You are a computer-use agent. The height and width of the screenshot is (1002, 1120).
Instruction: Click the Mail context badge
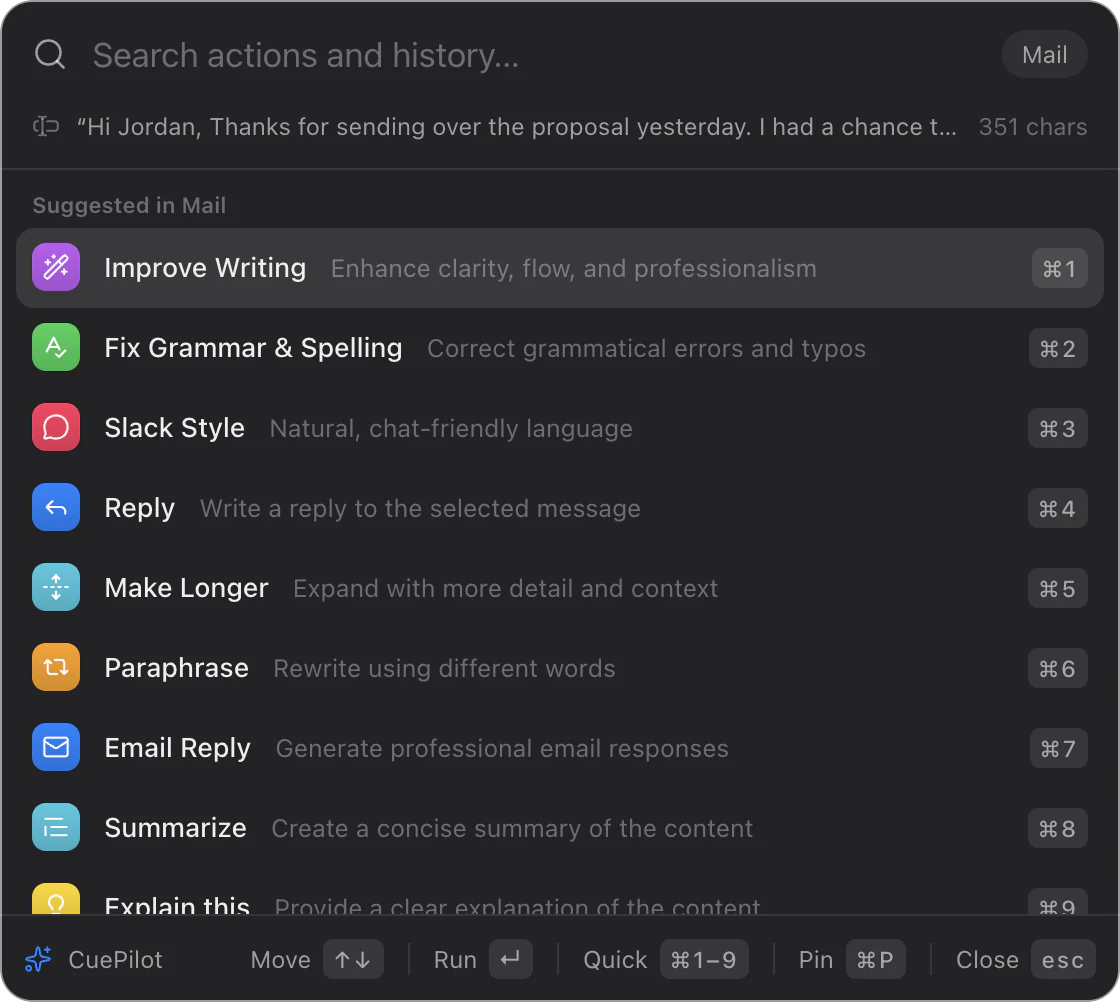click(x=1044, y=54)
